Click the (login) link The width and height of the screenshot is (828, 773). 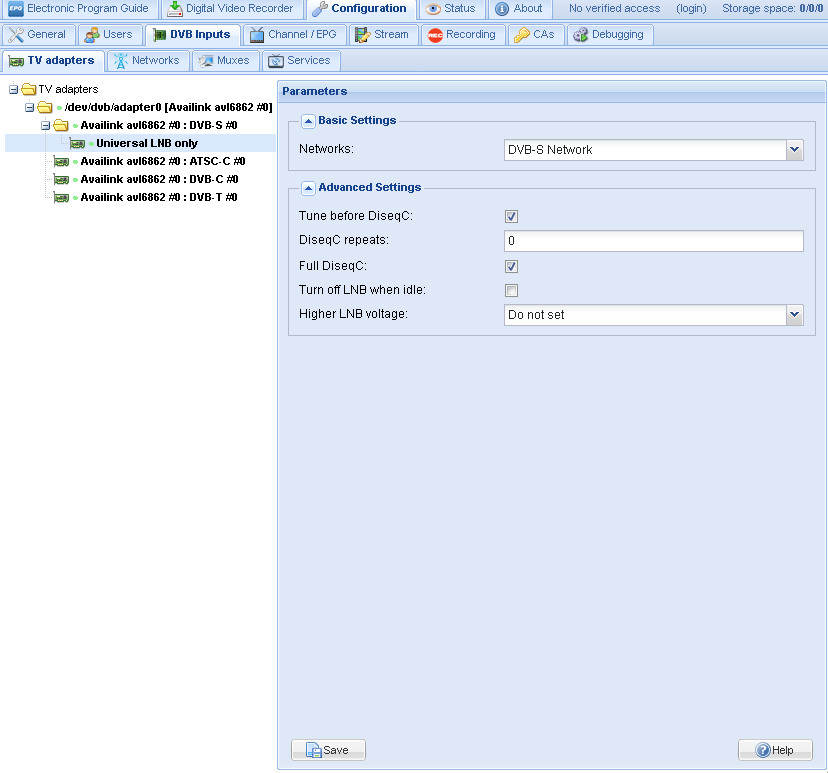coord(691,8)
